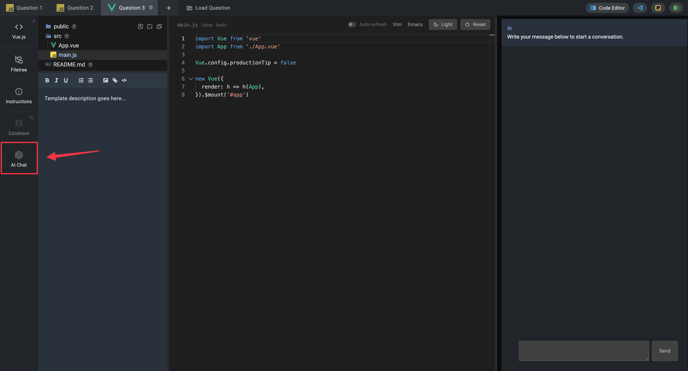Fold the code block at line 6
Screen dimensions: 688x371
coord(191,79)
